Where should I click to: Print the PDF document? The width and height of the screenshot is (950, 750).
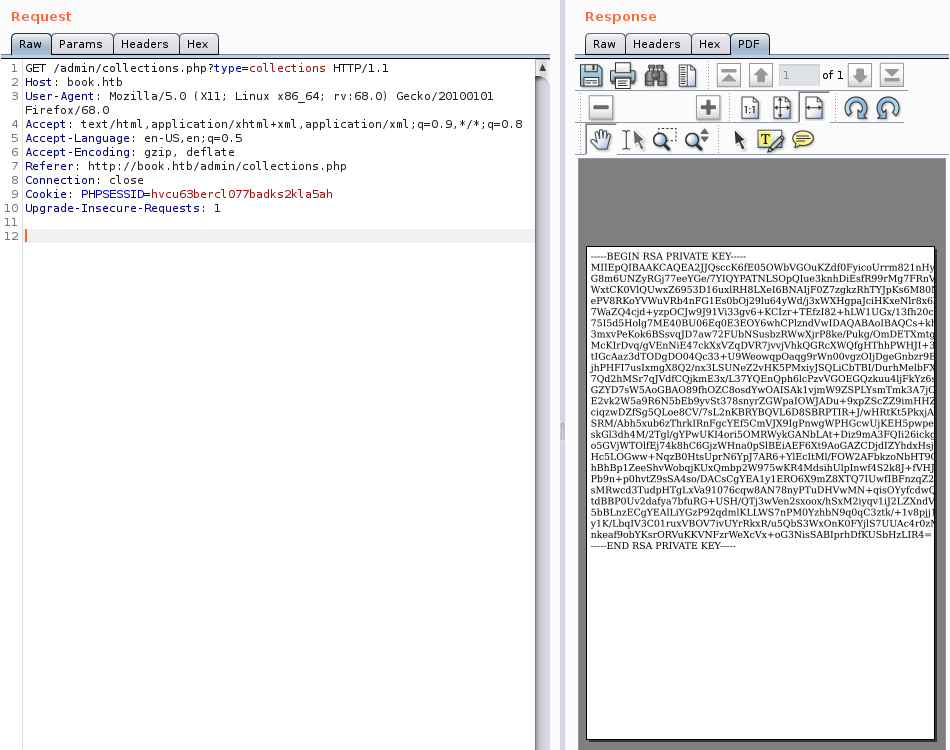[622, 75]
